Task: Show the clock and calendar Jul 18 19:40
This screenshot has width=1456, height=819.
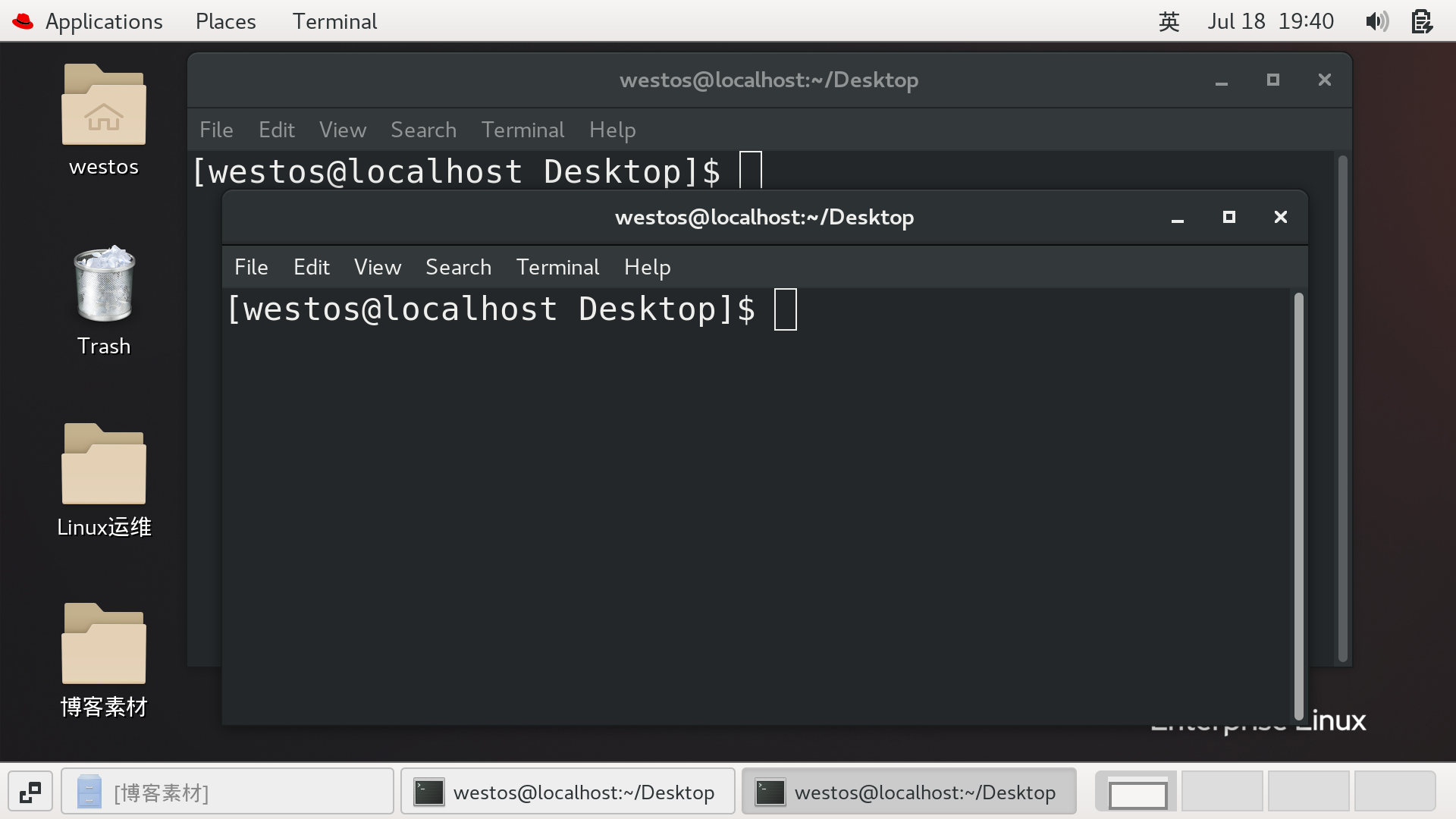Action: tap(1271, 21)
